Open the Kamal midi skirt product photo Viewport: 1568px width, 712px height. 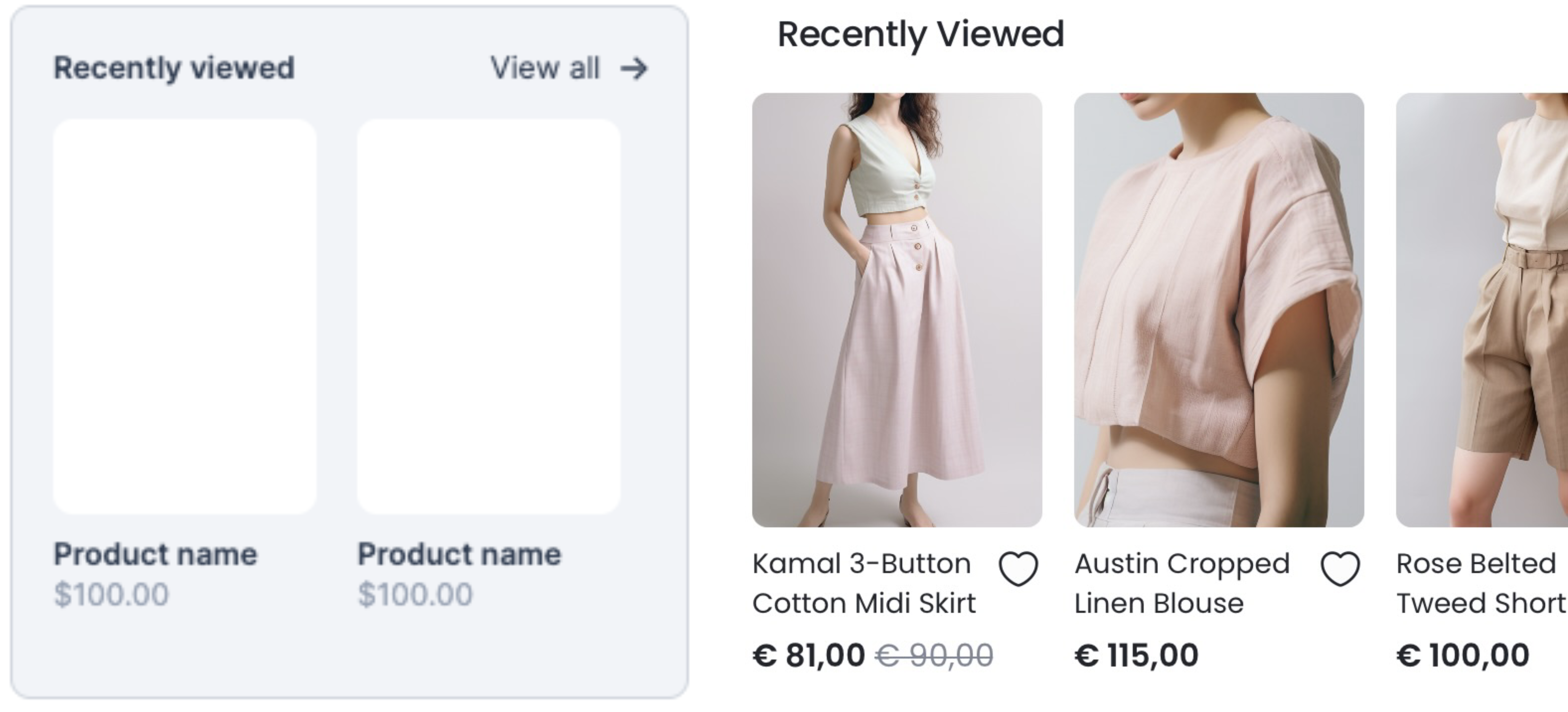click(x=897, y=309)
